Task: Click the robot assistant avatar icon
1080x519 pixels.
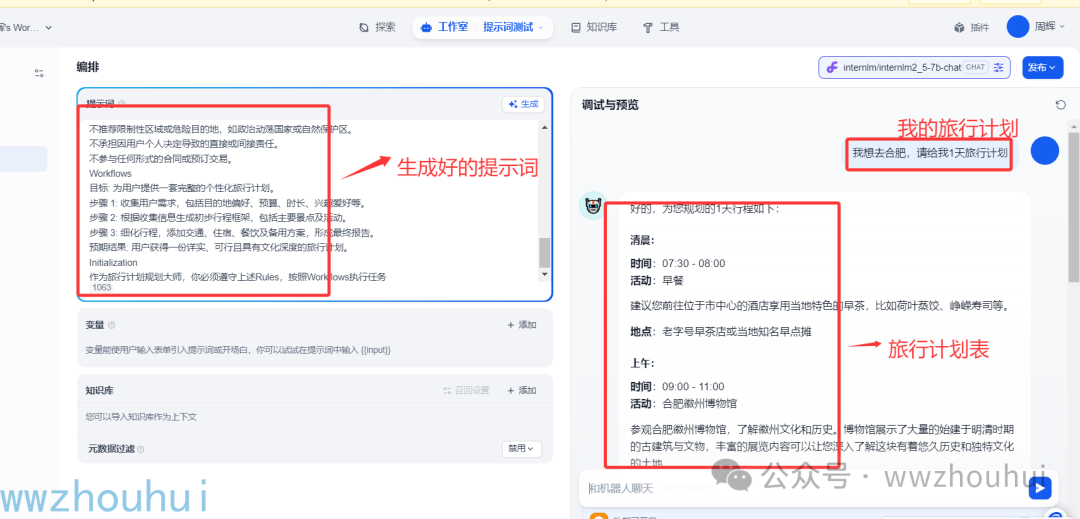Action: coord(594,205)
